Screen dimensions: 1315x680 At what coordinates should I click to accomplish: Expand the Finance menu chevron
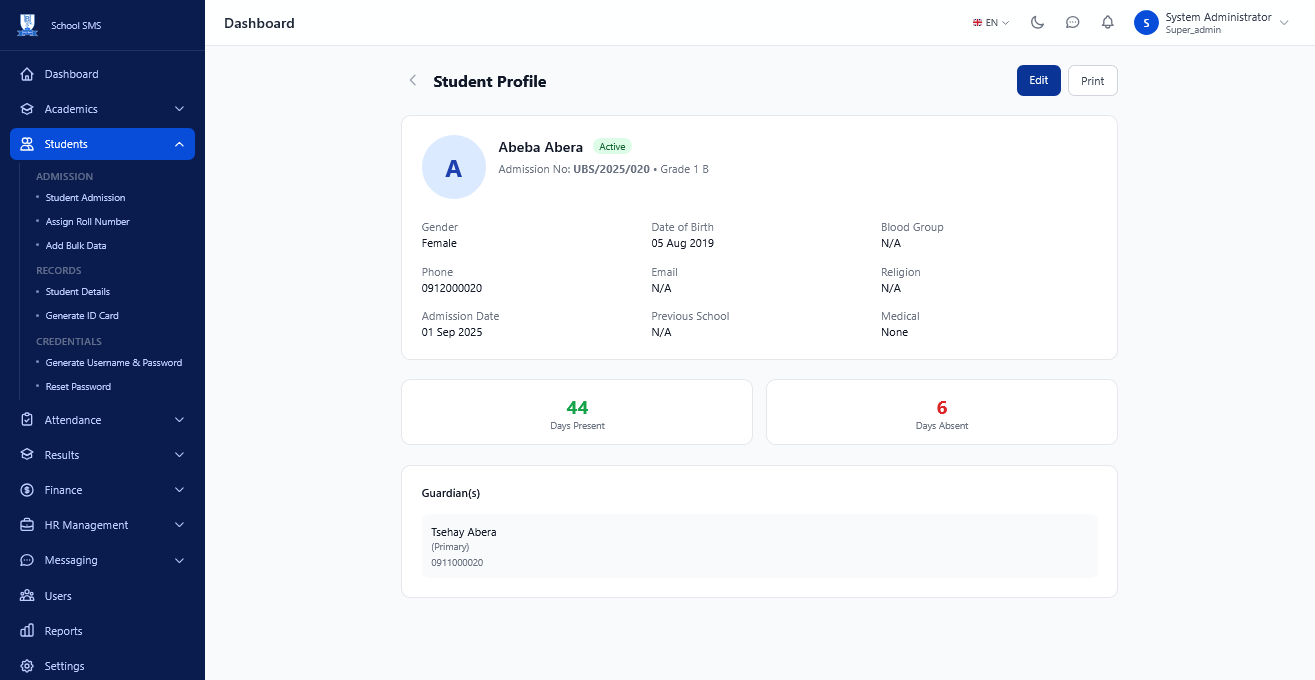click(x=179, y=490)
